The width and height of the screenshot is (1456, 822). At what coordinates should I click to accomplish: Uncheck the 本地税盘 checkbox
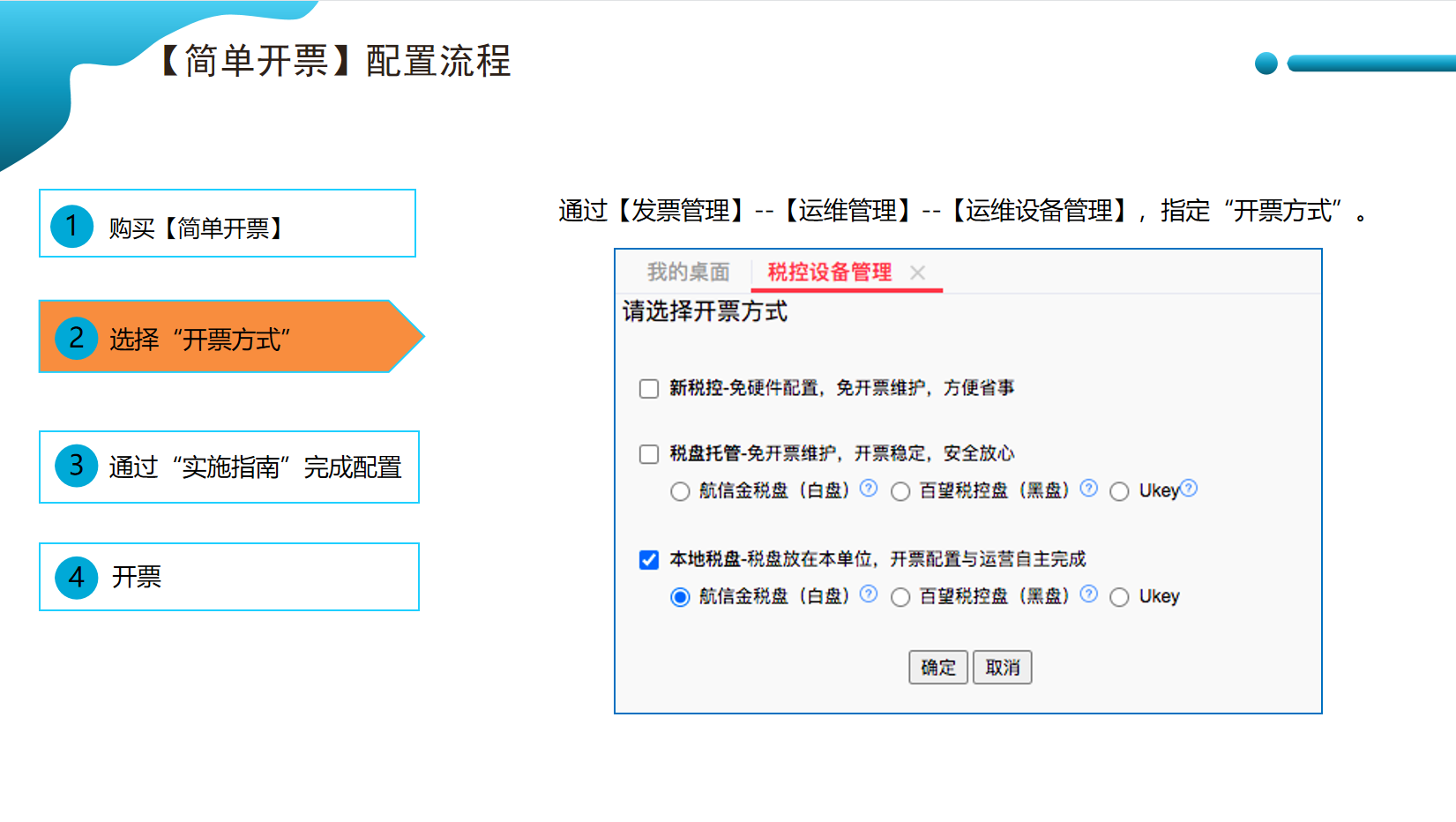click(649, 560)
